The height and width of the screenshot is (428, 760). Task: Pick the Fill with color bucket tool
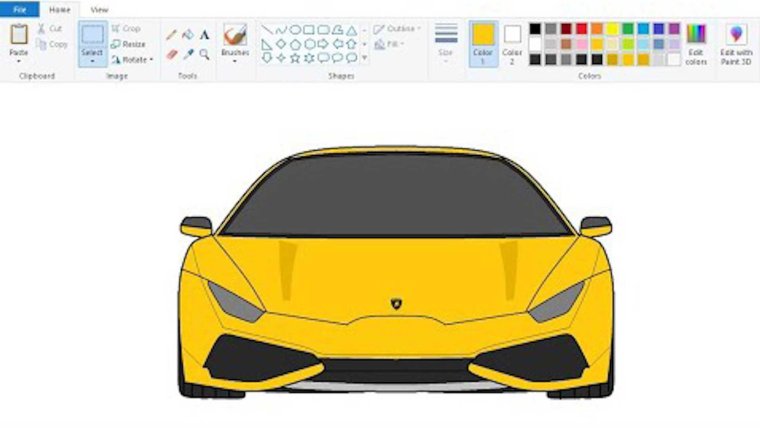pyautogui.click(x=187, y=34)
